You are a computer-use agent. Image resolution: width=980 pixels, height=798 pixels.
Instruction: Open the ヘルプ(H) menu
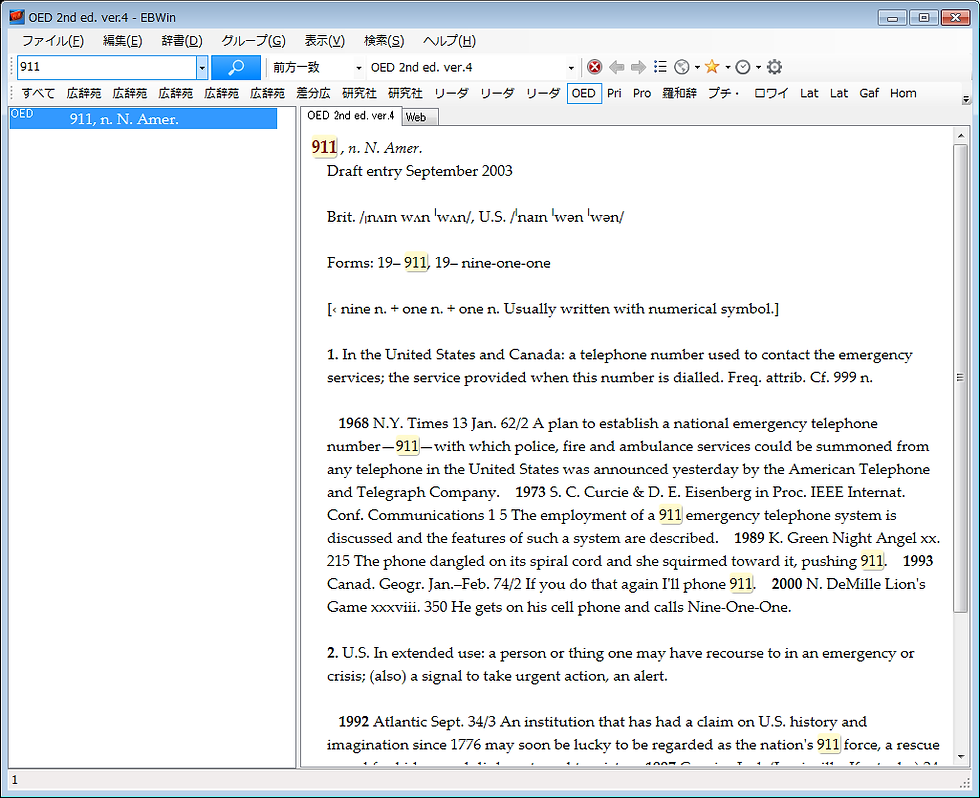[x=449, y=41]
